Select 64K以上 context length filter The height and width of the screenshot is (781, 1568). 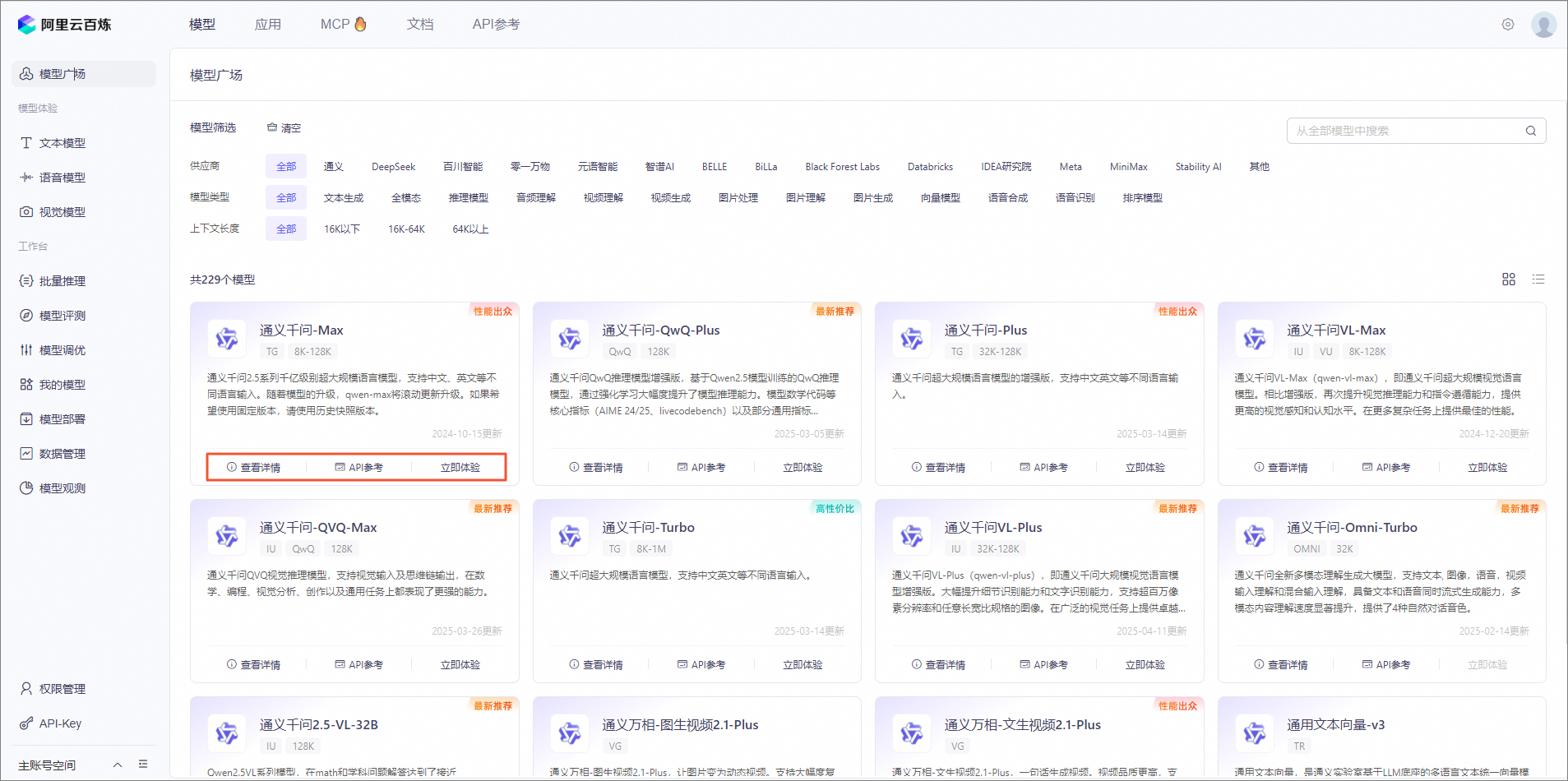470,229
